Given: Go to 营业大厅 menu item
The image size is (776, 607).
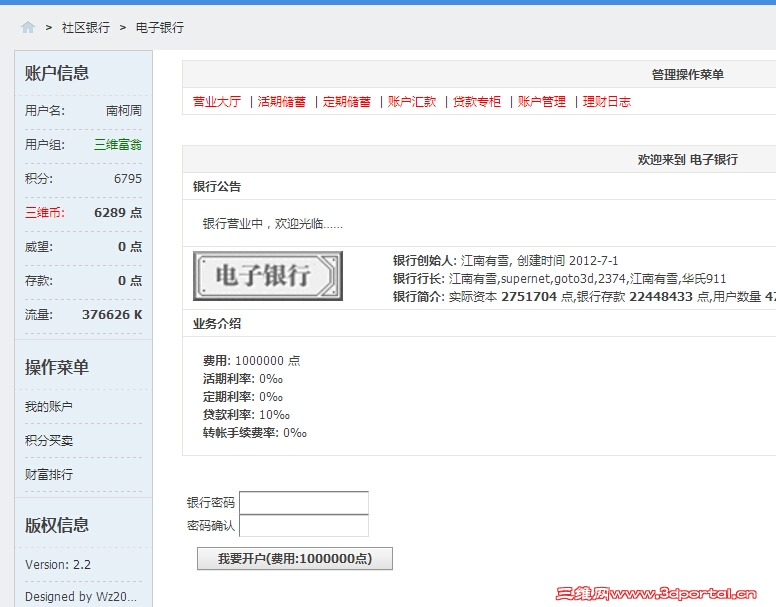Looking at the screenshot, I should tap(217, 101).
